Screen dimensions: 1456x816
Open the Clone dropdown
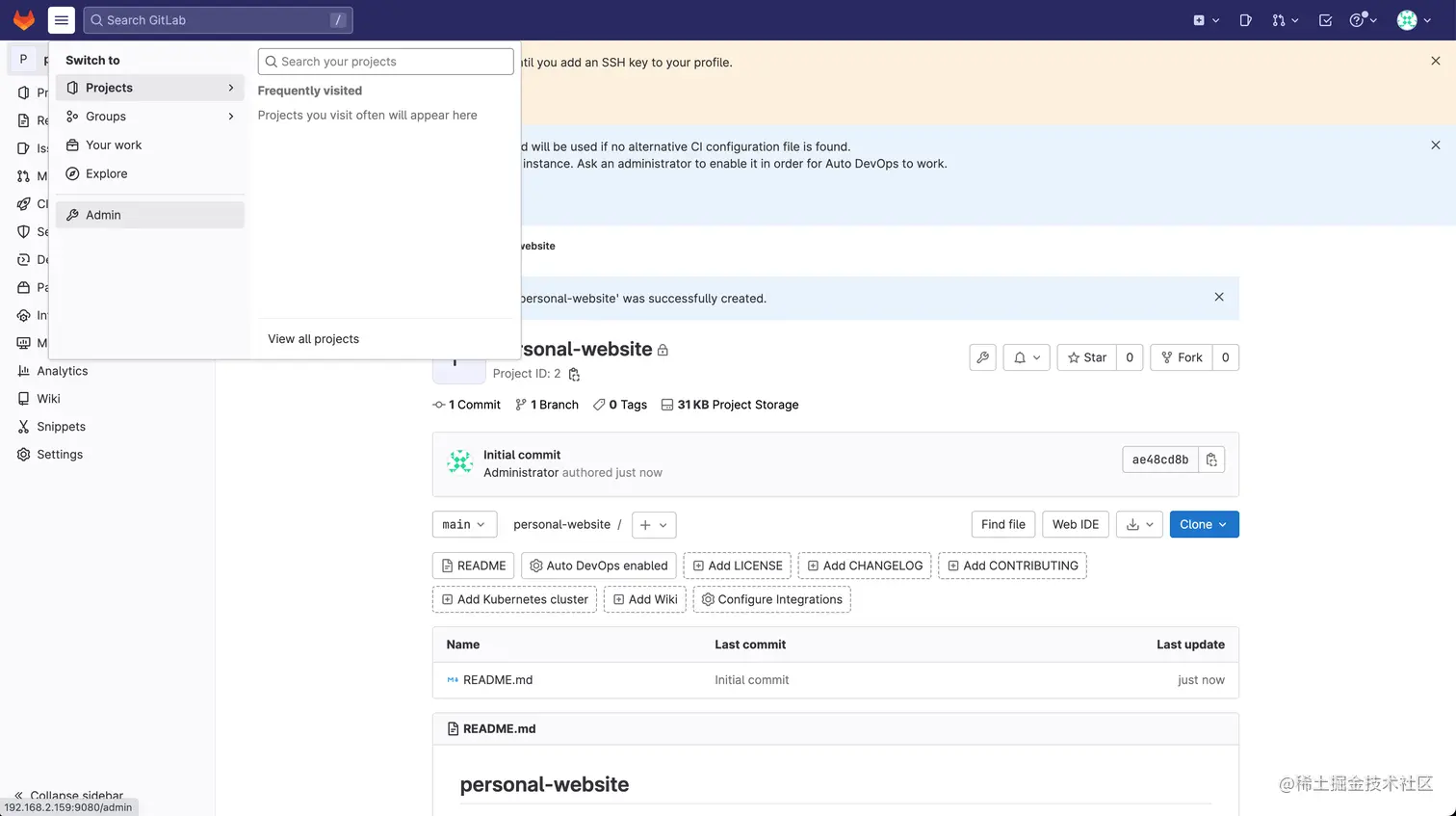(x=1204, y=524)
